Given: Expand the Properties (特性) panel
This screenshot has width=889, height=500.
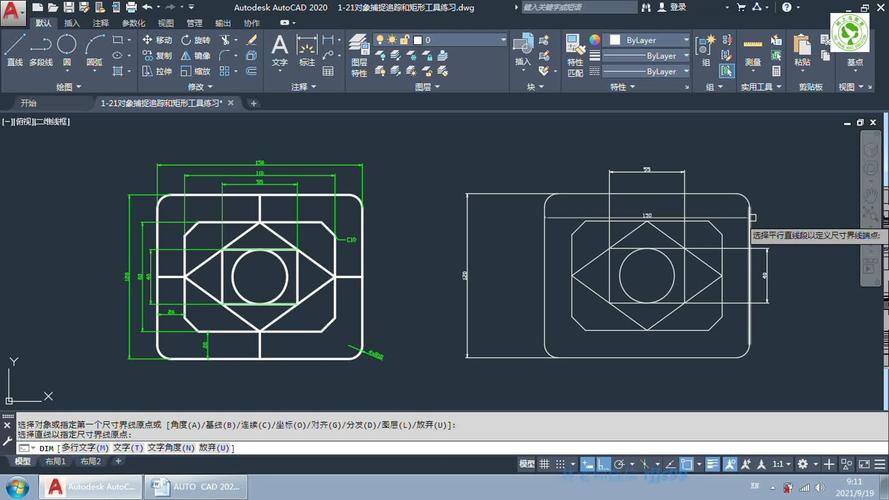Looking at the screenshot, I should pyautogui.click(x=623, y=87).
